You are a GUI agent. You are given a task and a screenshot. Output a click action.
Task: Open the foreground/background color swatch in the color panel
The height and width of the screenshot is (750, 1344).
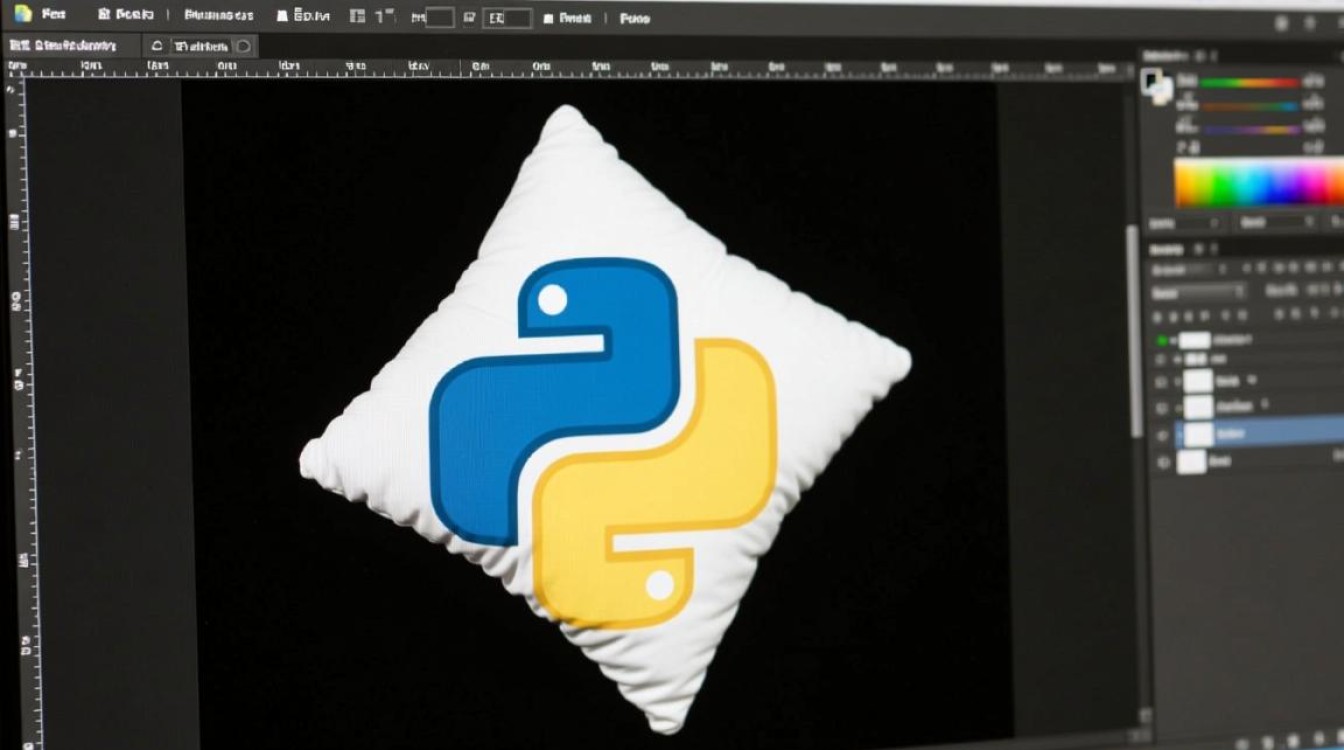(x=1157, y=86)
